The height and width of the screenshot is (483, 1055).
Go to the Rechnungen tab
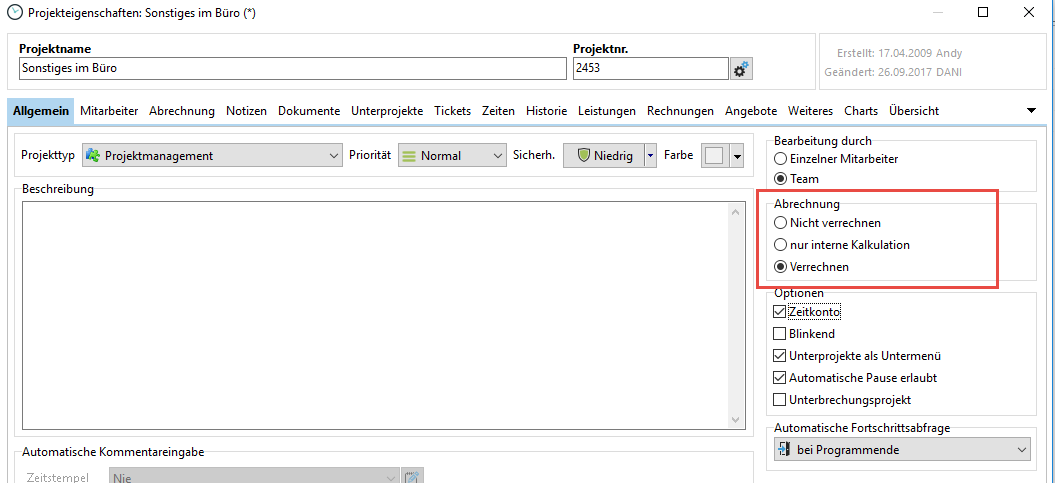pos(680,111)
